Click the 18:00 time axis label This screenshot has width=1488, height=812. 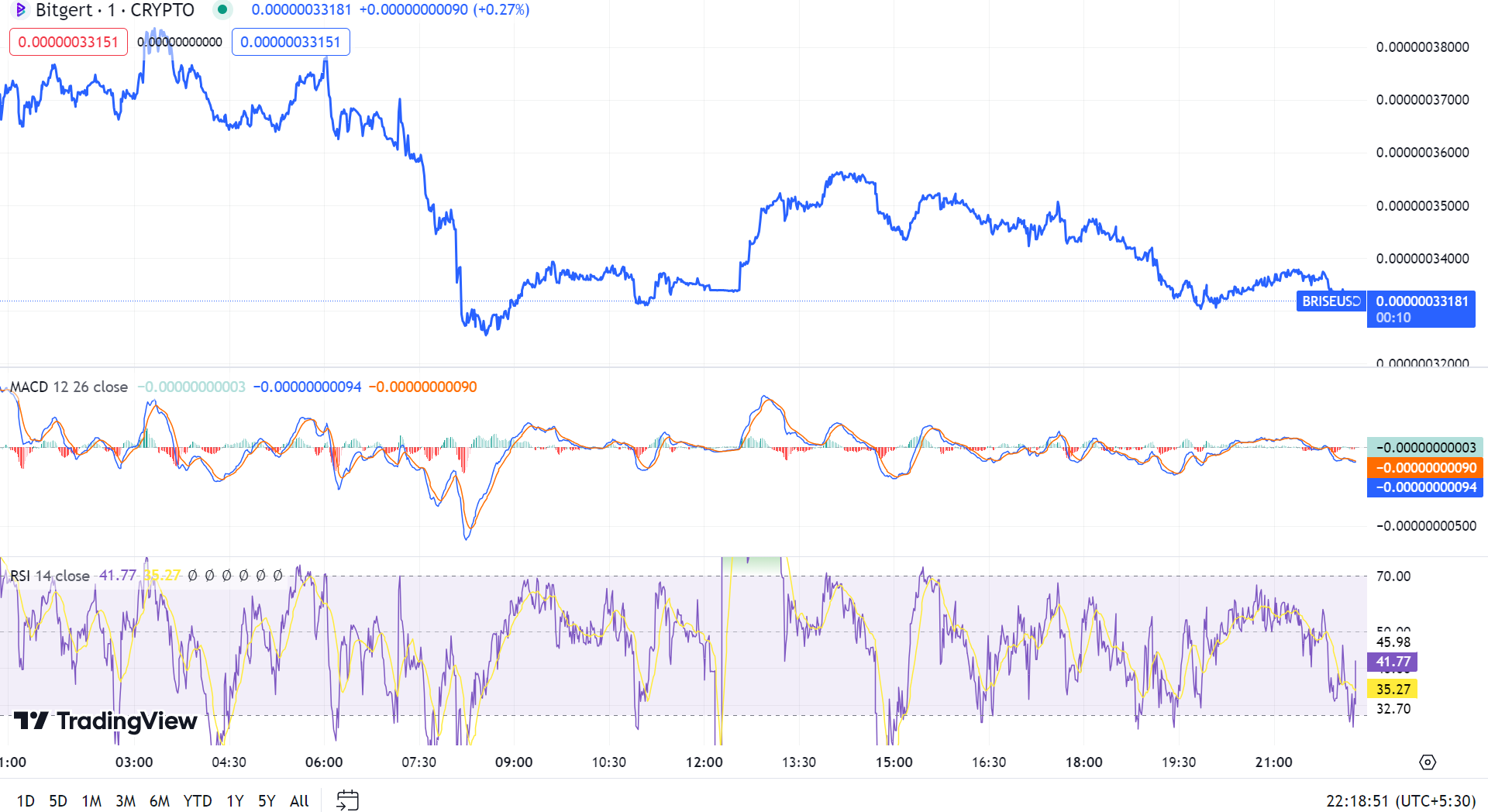1083,762
